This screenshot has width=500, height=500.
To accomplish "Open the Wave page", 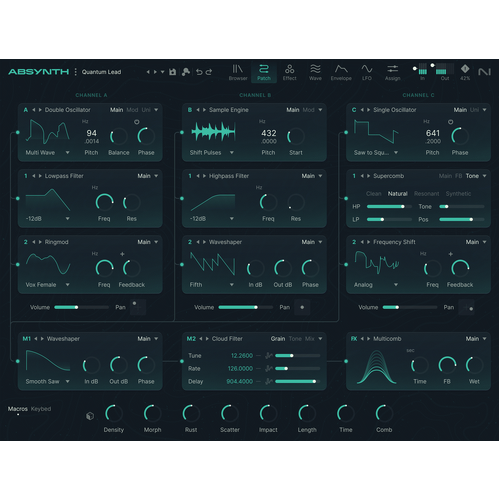I will point(315,72).
